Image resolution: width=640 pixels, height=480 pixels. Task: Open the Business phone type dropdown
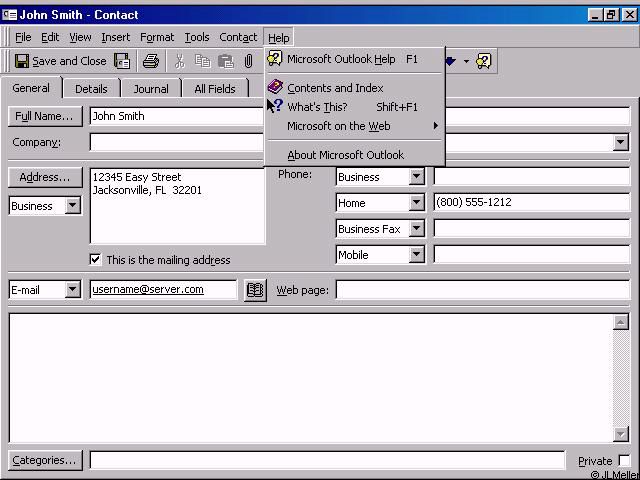pyautogui.click(x=416, y=177)
